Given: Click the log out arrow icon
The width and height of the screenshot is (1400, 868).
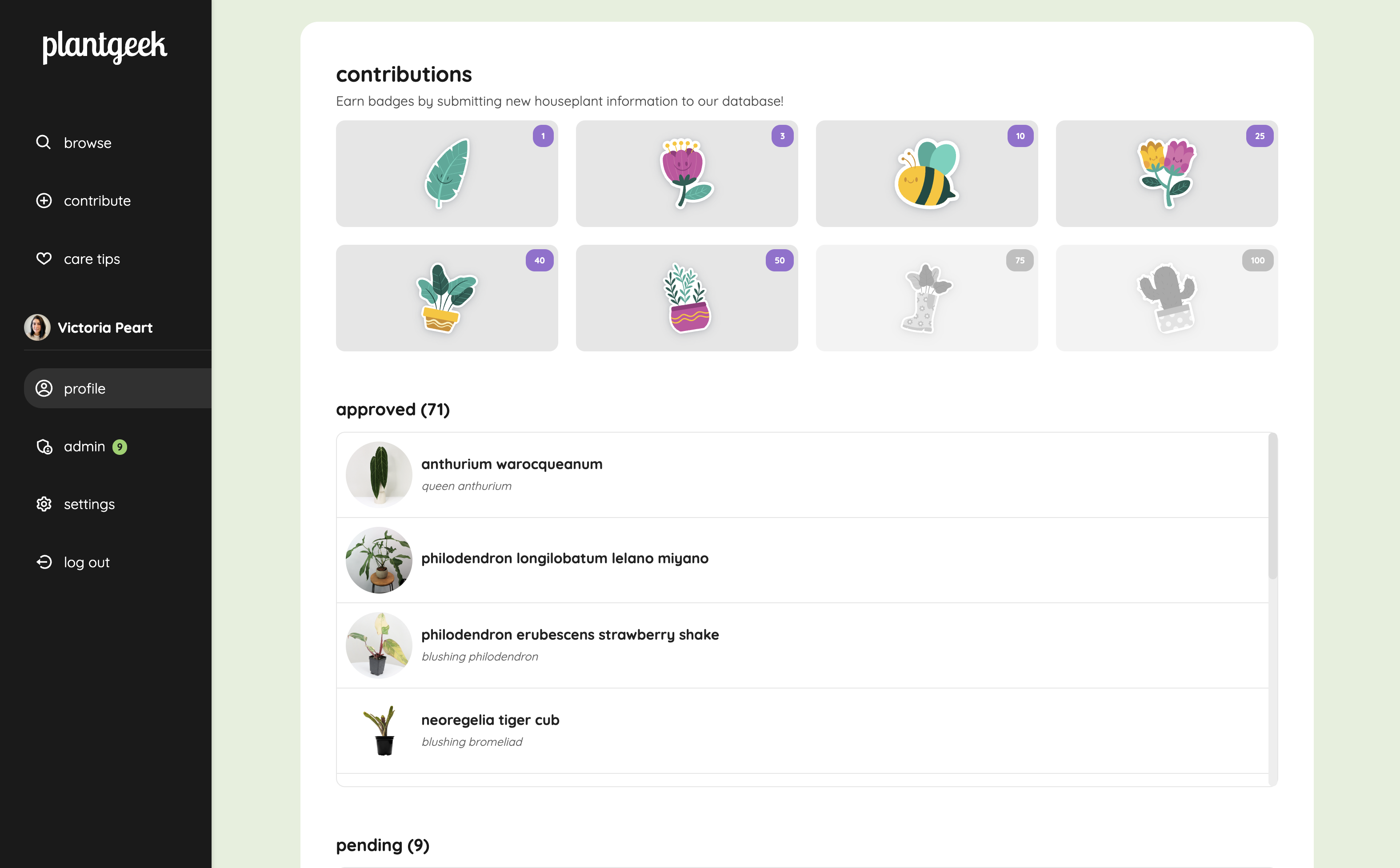Looking at the screenshot, I should point(44,562).
